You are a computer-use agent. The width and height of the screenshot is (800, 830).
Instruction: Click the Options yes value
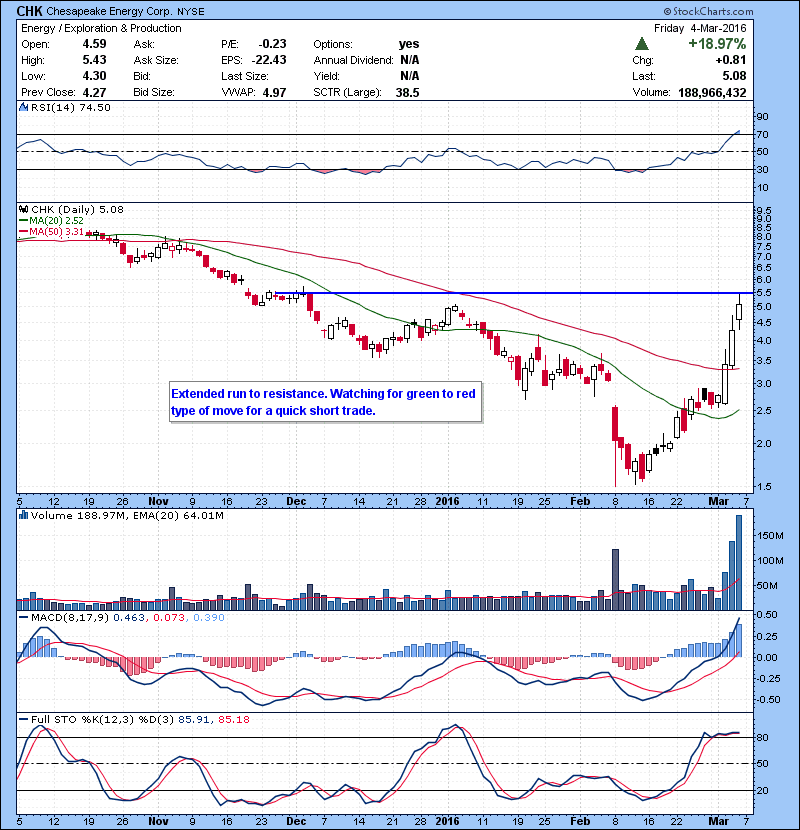409,44
